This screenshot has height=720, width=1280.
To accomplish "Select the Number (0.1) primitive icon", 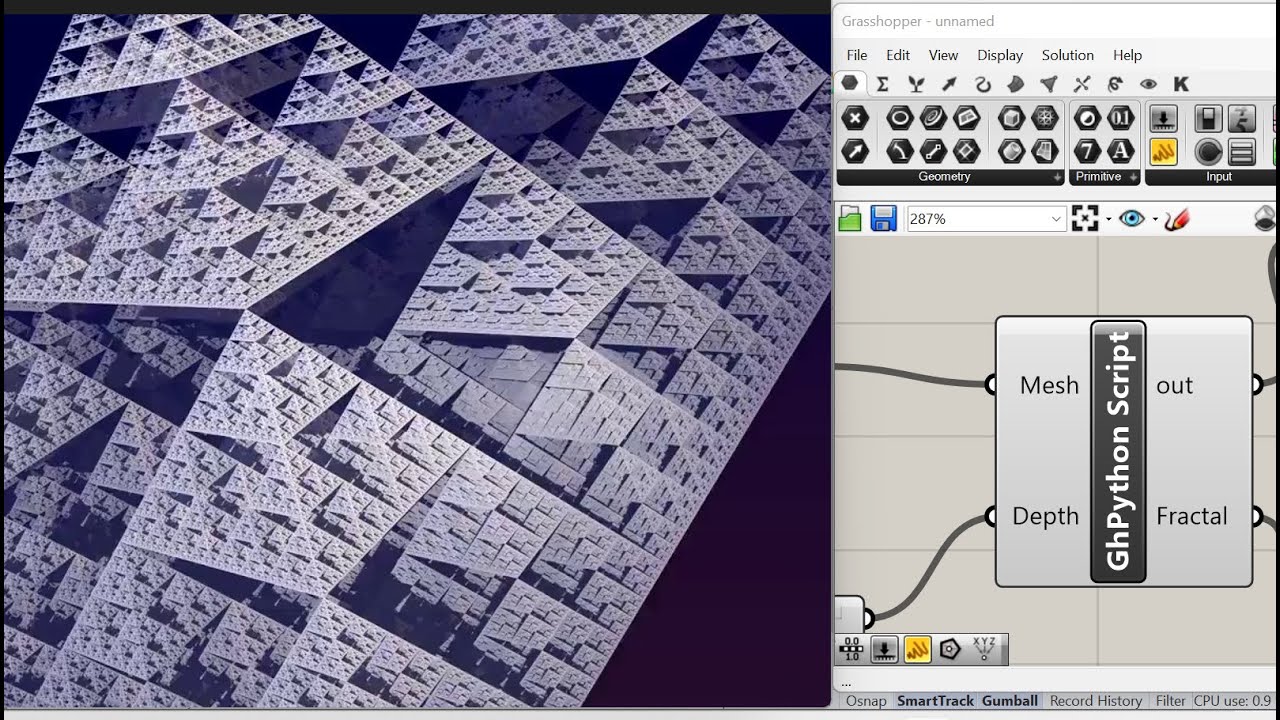I will 1120,119.
